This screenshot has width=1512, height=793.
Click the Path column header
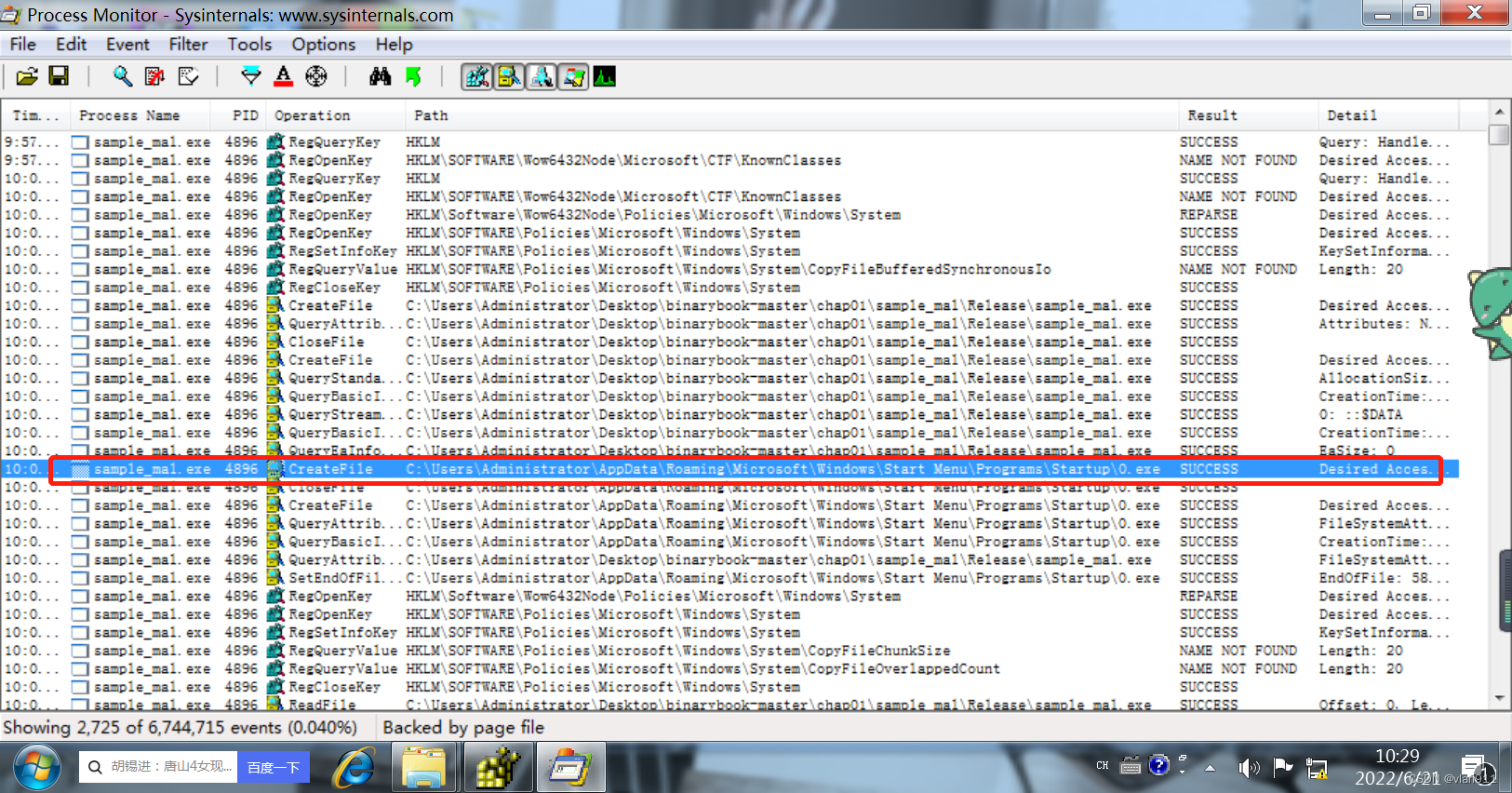click(x=792, y=115)
